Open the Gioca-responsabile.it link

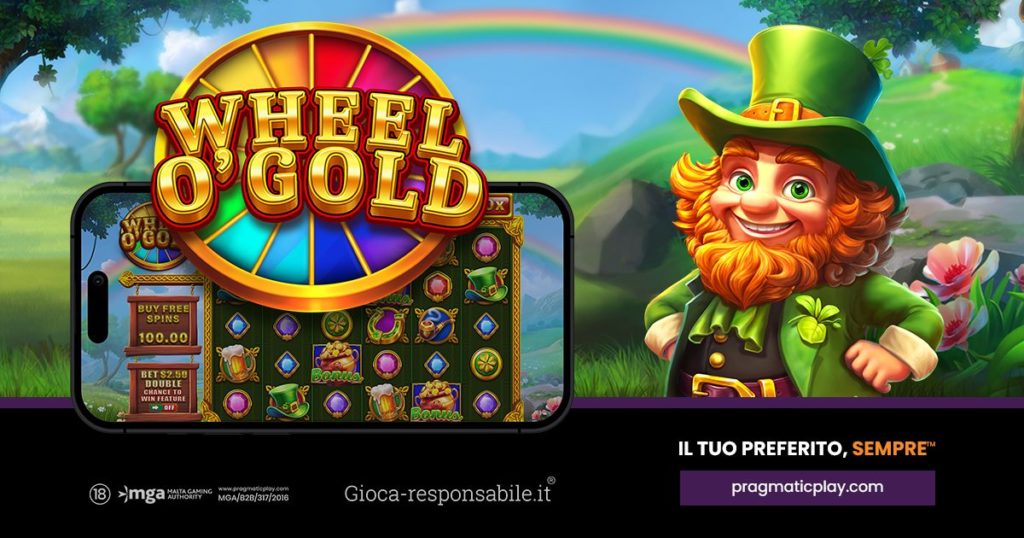(x=449, y=493)
